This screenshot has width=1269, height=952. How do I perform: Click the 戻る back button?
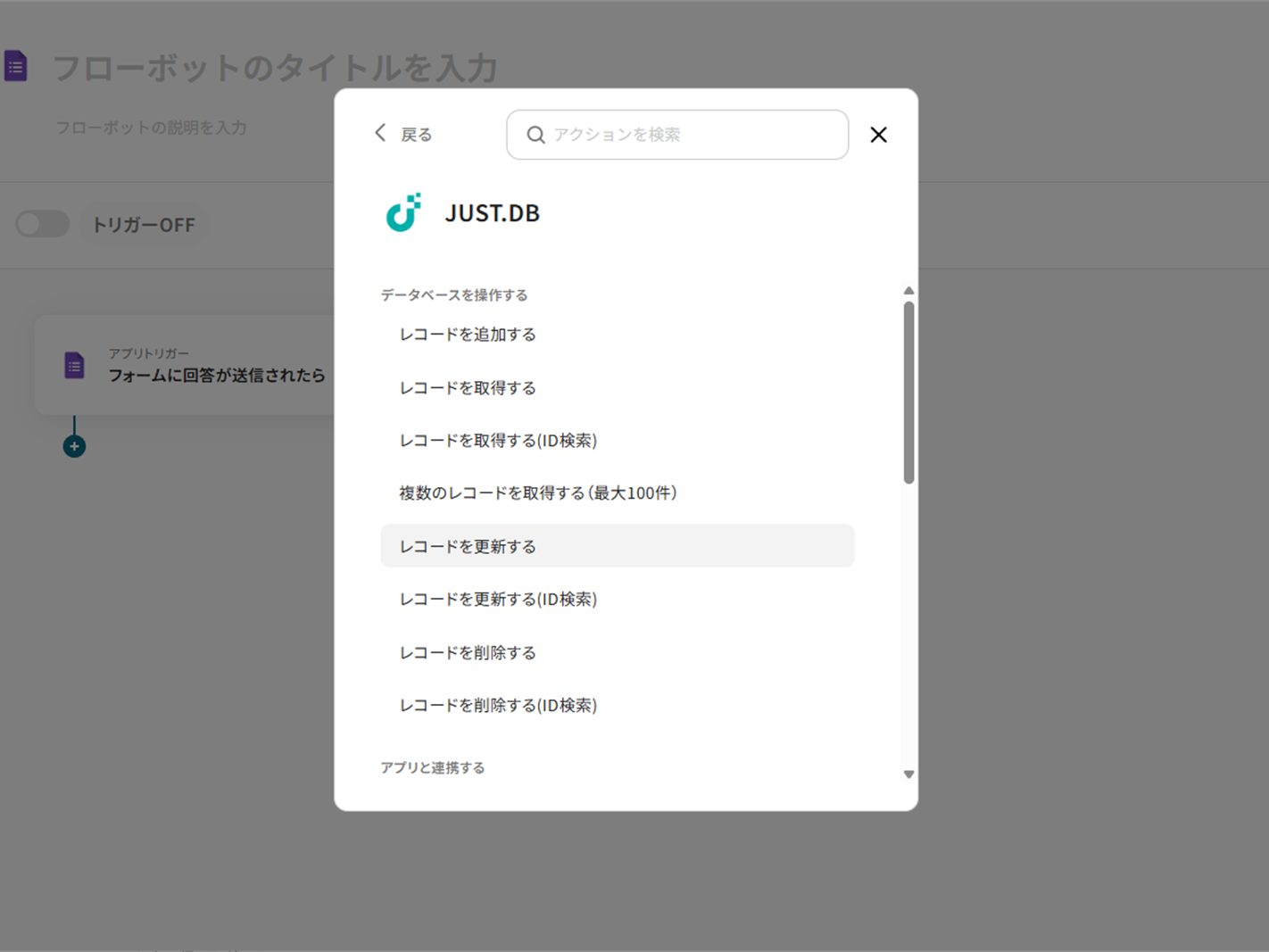[415, 135]
